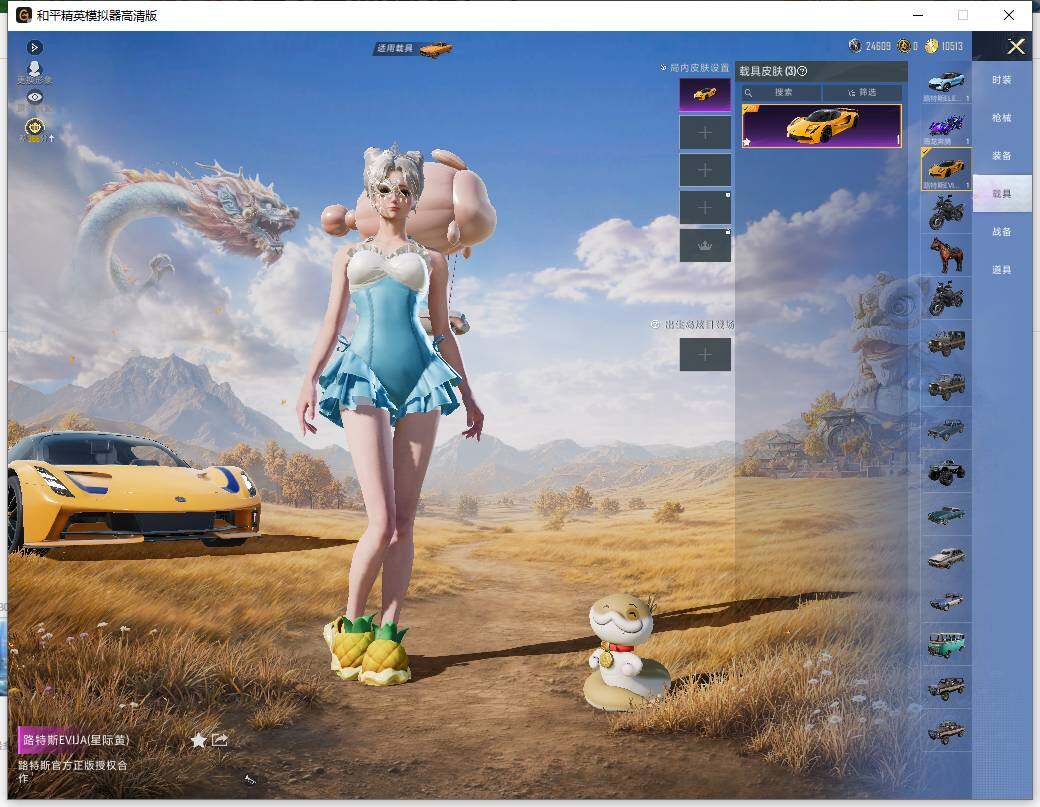Select the silver sedan vehicle
This screenshot has width=1040, height=807.
[x=946, y=558]
